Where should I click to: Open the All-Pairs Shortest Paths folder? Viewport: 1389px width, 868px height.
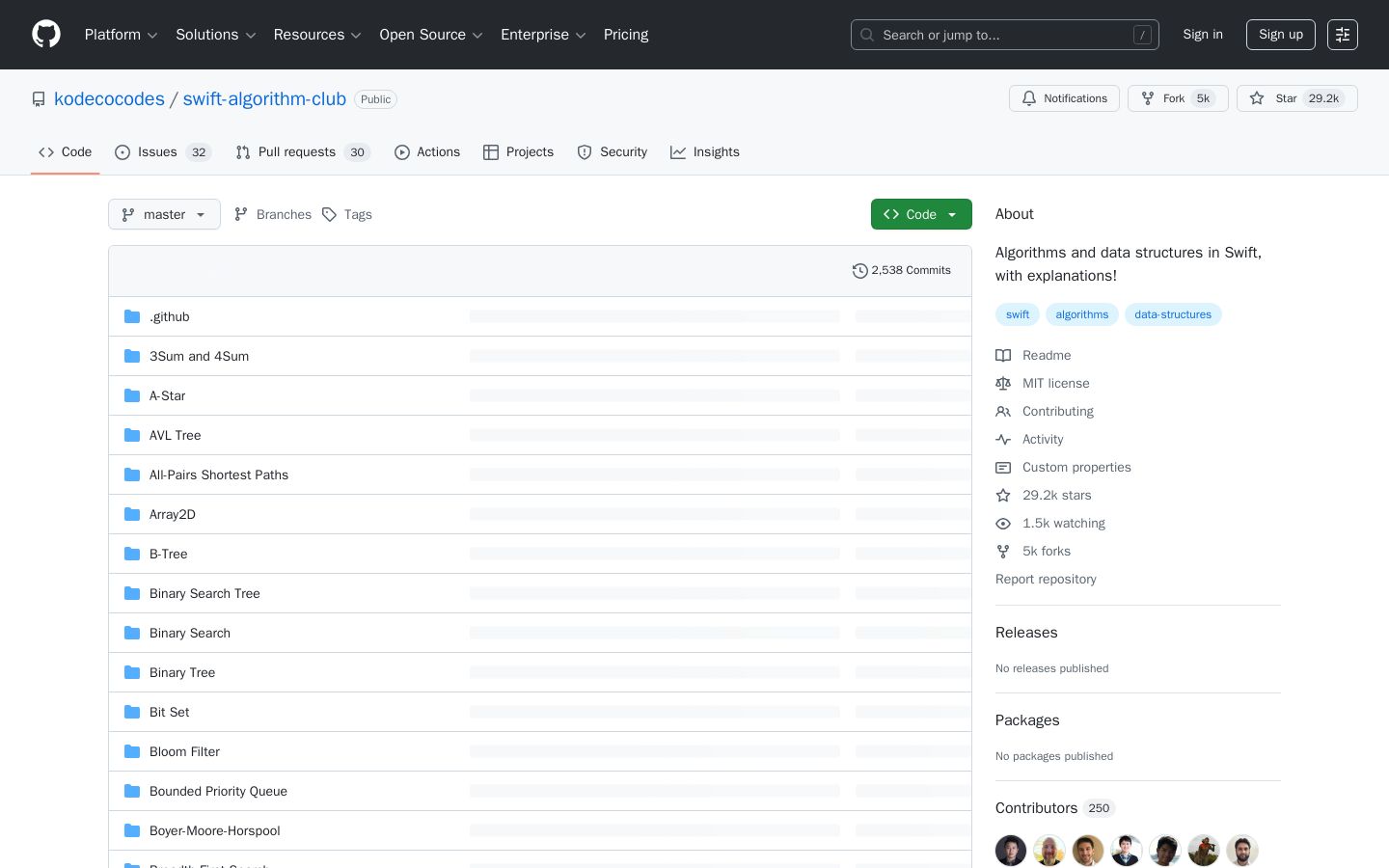tap(219, 475)
